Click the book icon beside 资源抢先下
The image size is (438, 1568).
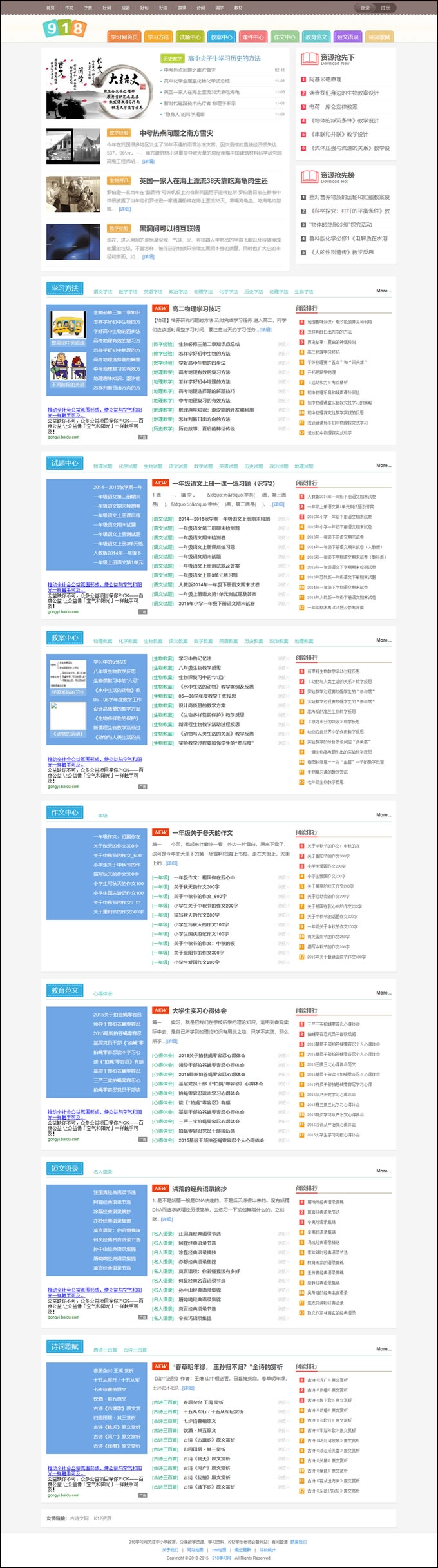(309, 59)
